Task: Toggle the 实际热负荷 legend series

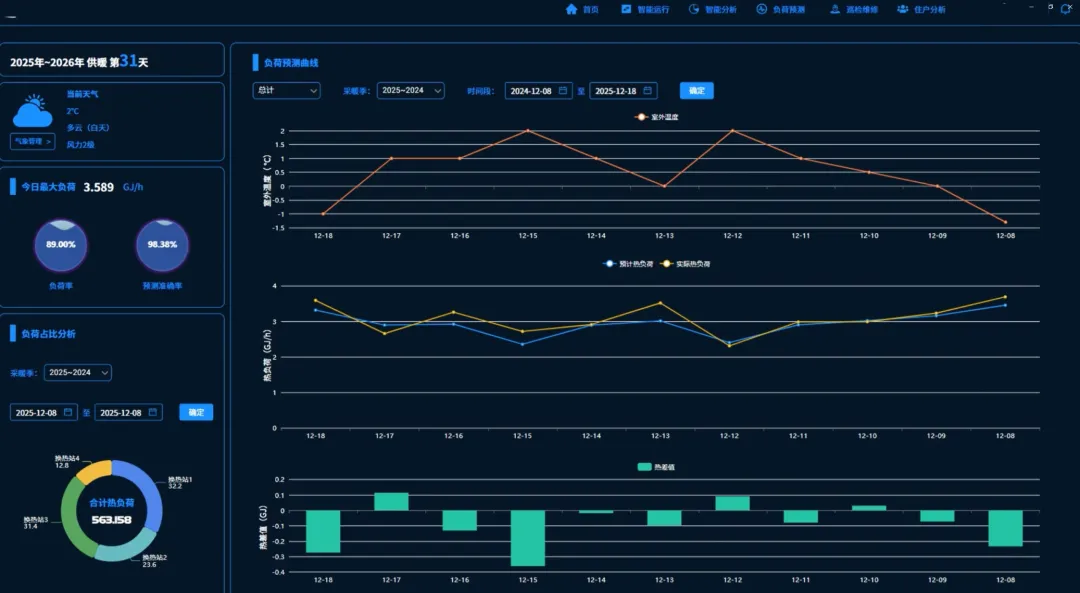Action: pos(685,264)
